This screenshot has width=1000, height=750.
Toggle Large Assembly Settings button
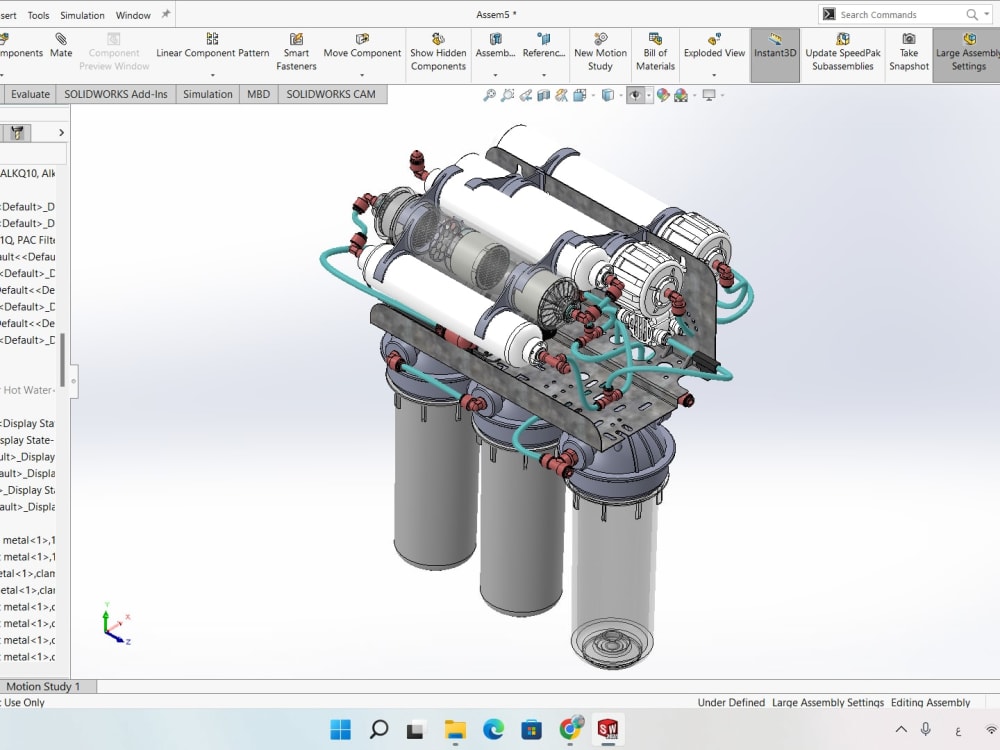tap(968, 55)
